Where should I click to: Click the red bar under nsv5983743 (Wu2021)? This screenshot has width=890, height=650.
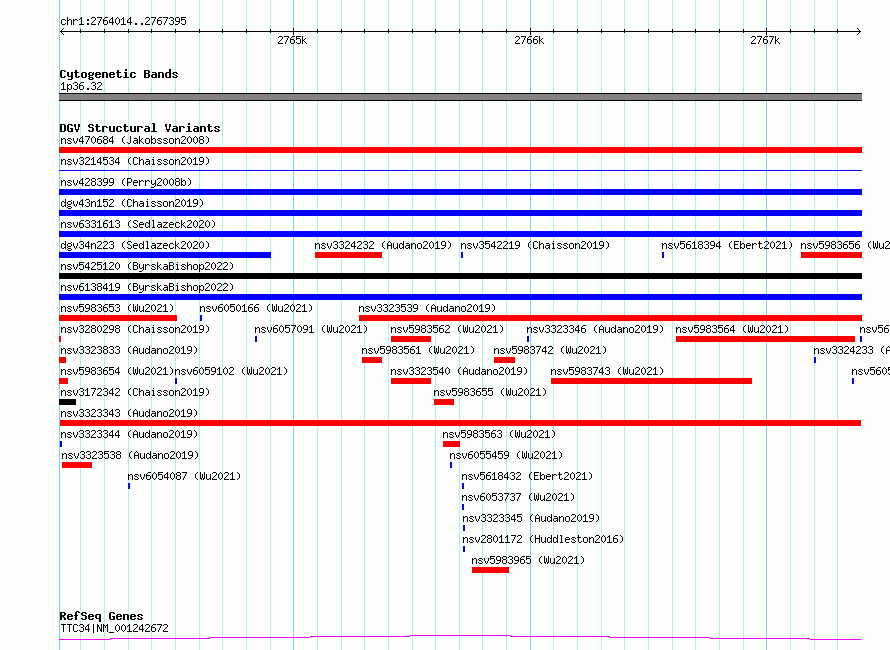pyautogui.click(x=652, y=381)
